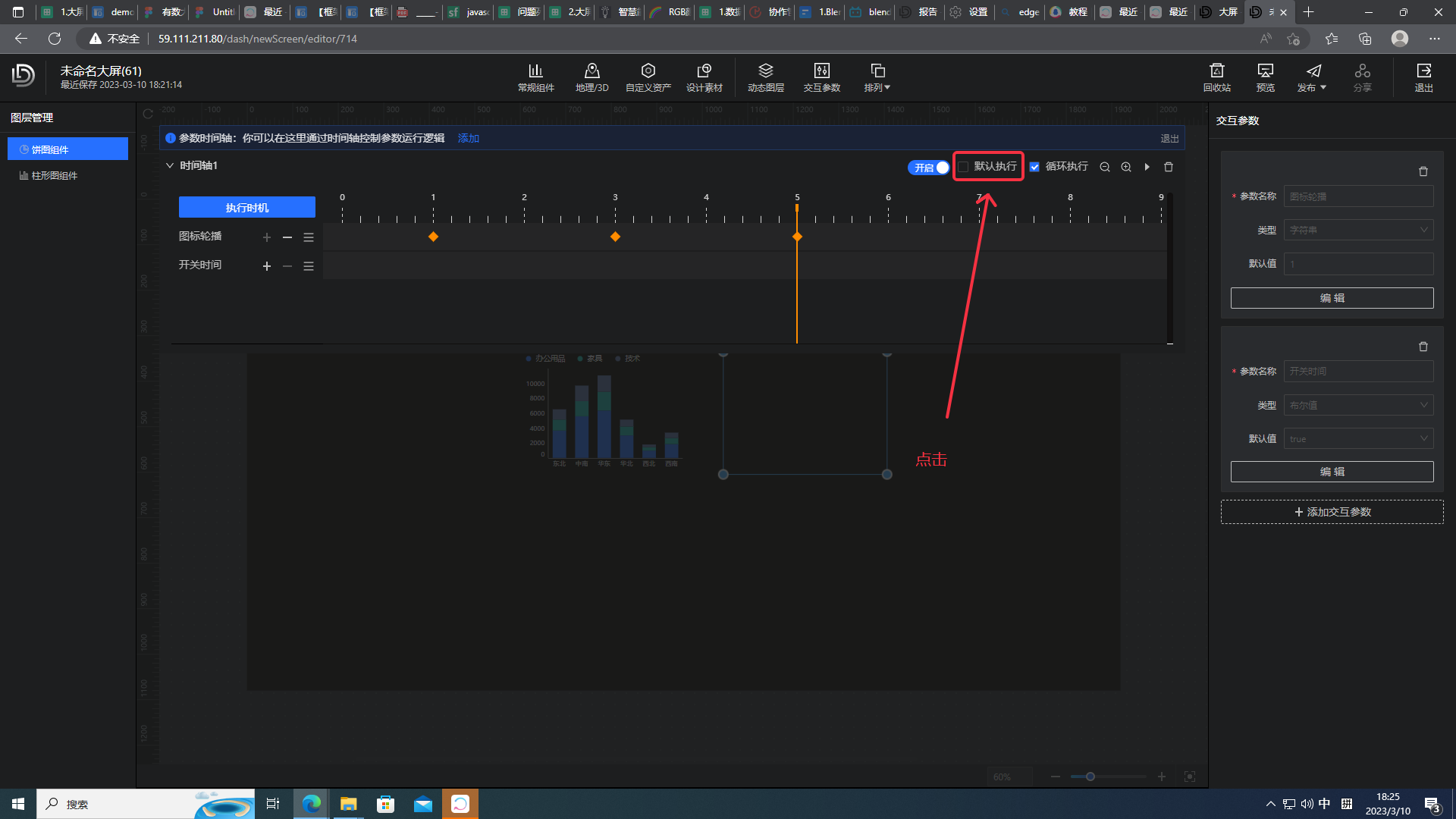The width and height of the screenshot is (1456, 819).
Task: Open the 常规组件 components menu
Action: (535, 77)
